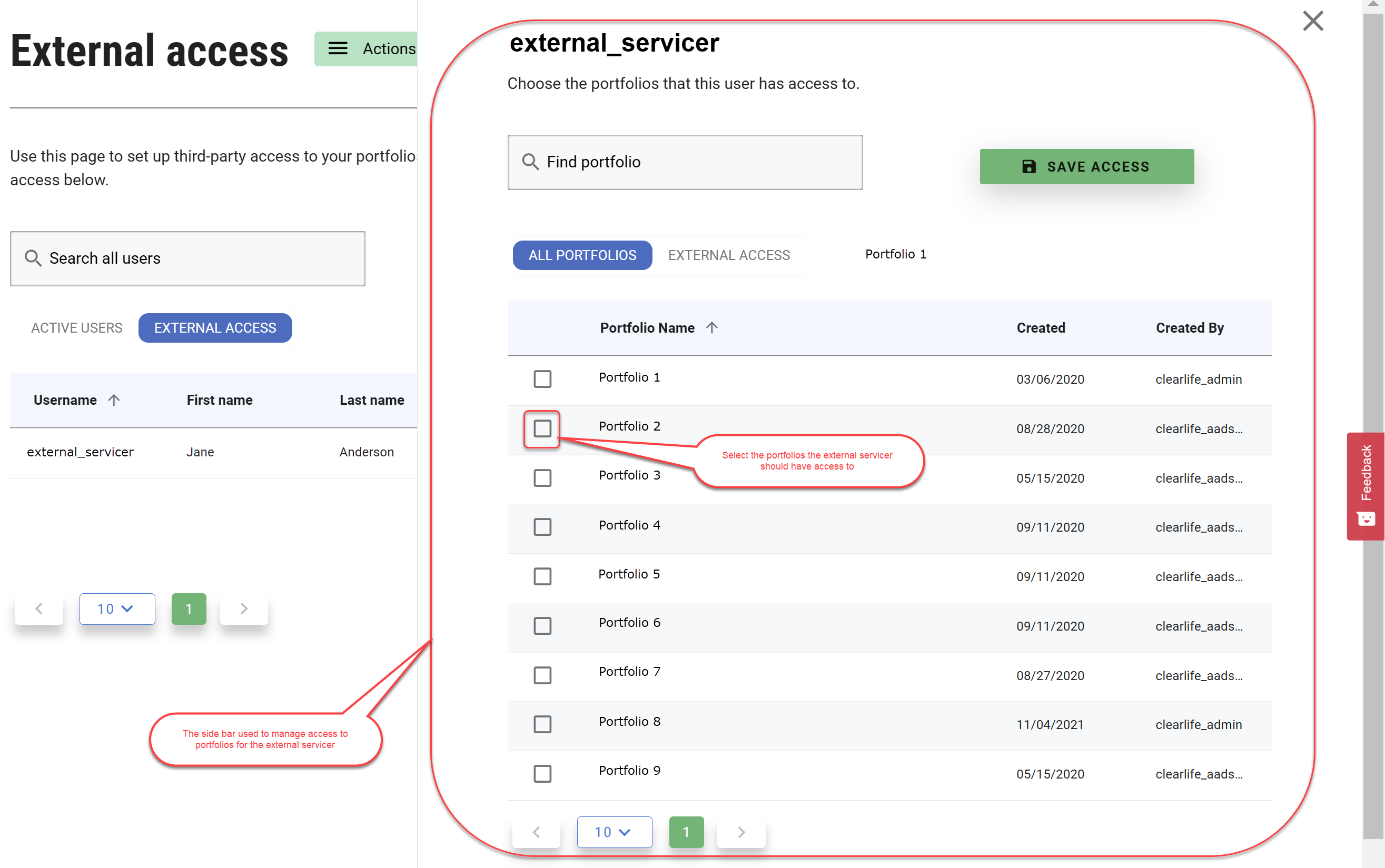
Task: Go to previous page of users list
Action: (x=39, y=608)
